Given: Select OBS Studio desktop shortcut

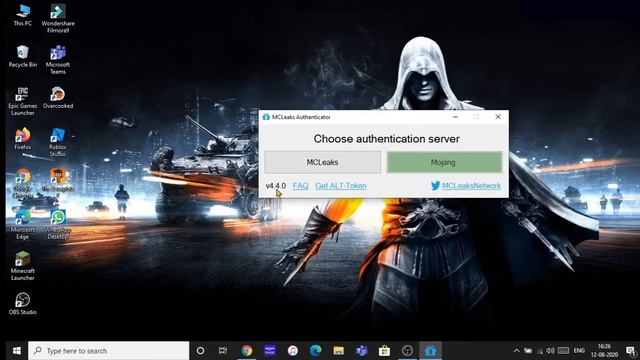Looking at the screenshot, I should click(22, 304).
